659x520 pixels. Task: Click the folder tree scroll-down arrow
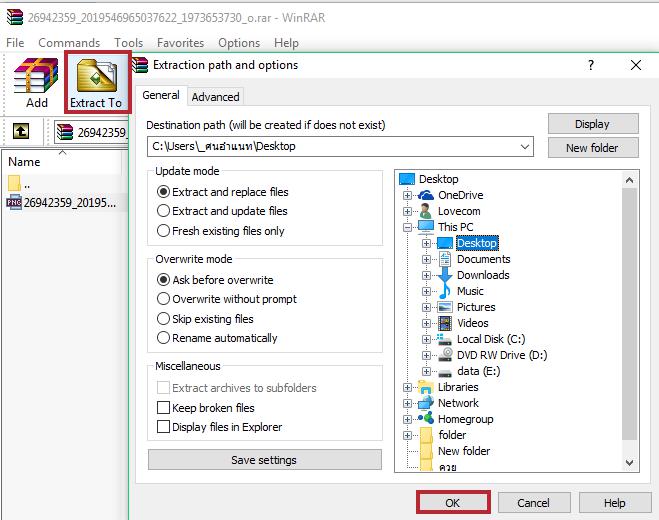point(629,462)
